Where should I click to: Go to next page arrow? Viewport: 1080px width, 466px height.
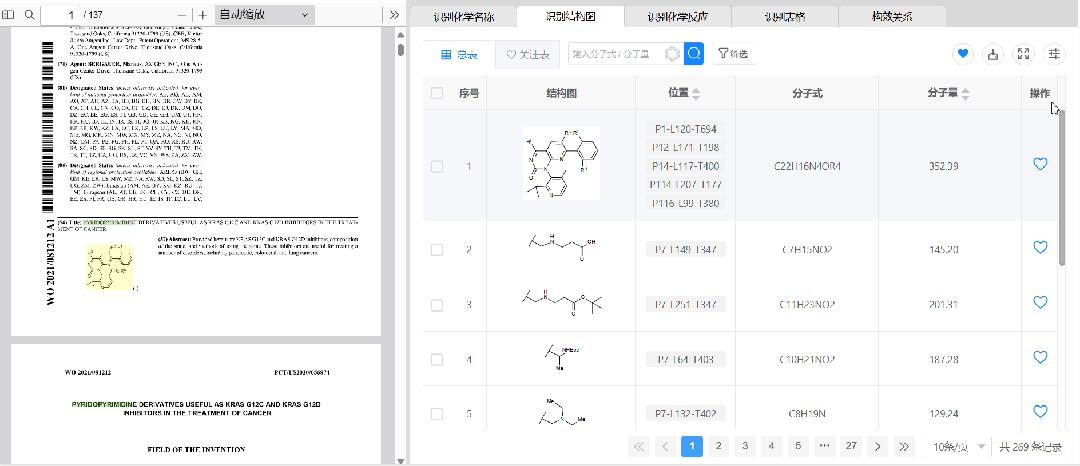coord(877,447)
